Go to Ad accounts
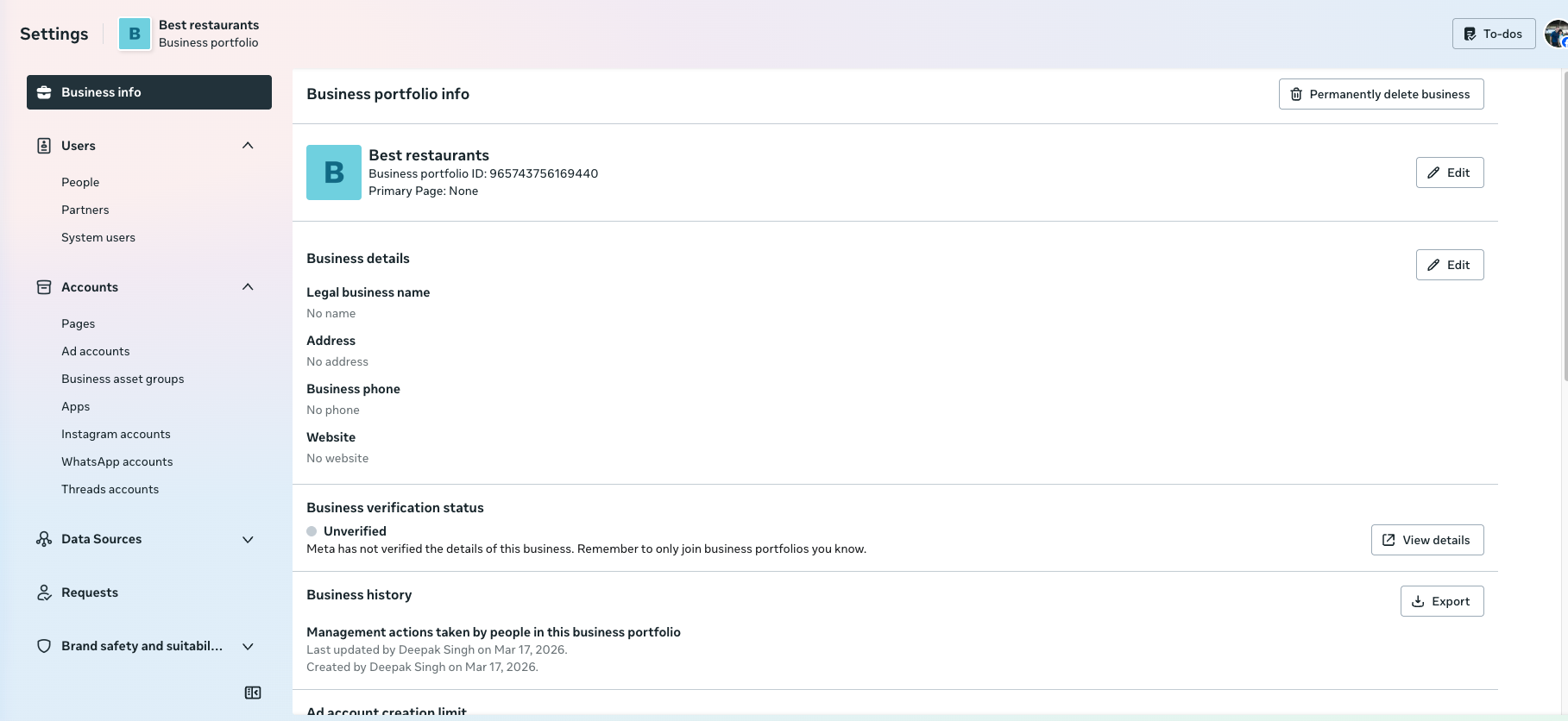 pos(96,351)
